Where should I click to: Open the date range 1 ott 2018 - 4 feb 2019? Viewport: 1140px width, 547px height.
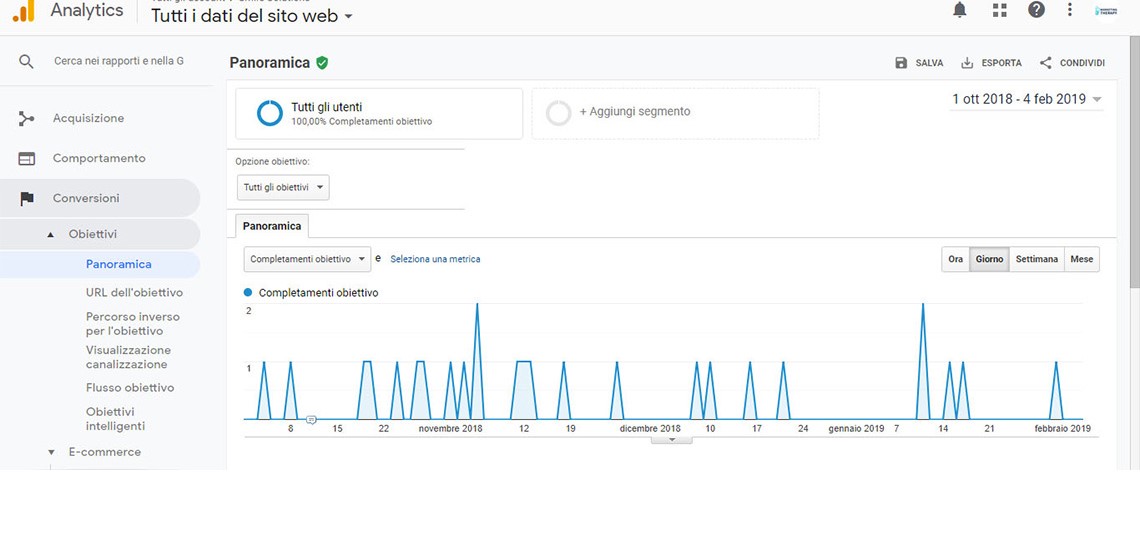(1027, 100)
